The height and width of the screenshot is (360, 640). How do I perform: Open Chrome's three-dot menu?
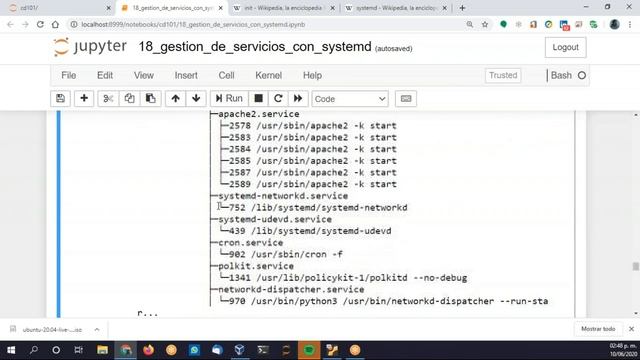(630, 24)
